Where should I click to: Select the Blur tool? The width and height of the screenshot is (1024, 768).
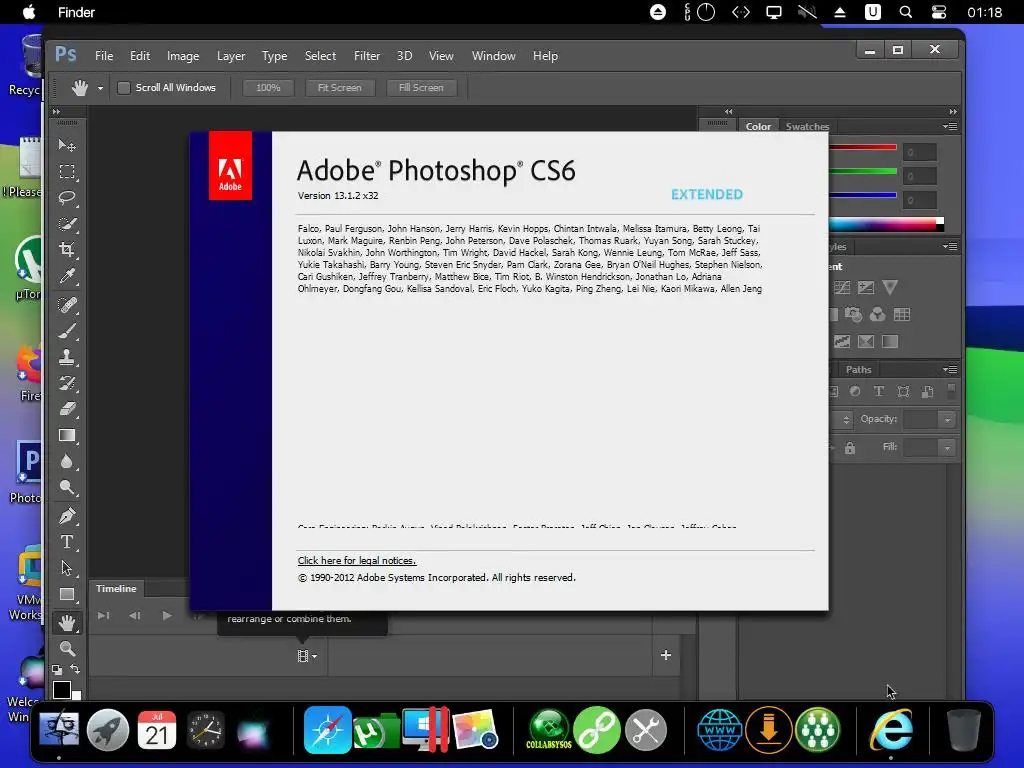point(67,462)
